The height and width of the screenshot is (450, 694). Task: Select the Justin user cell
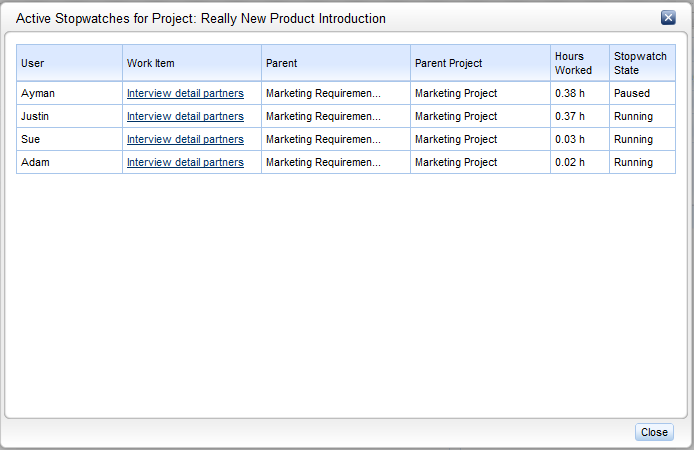(69, 116)
